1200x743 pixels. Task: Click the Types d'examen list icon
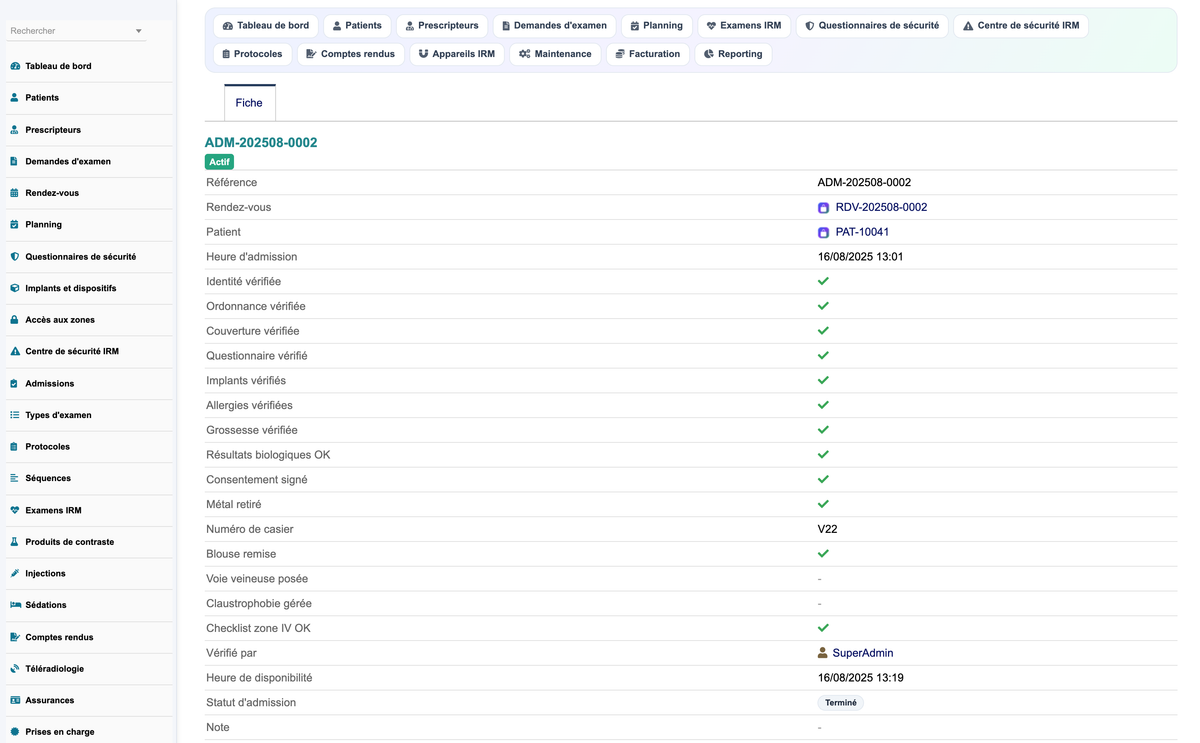(x=15, y=415)
